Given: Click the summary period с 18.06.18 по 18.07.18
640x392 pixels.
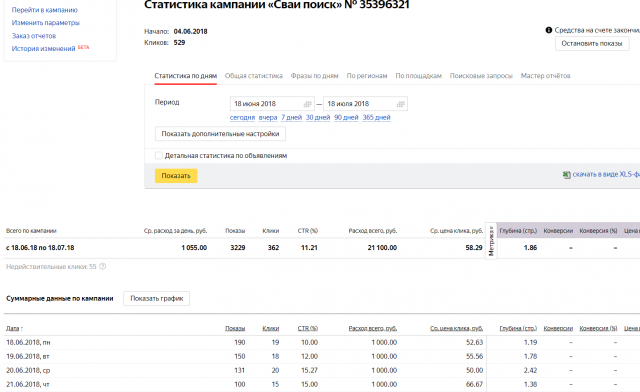Looking at the screenshot, I should (x=40, y=248).
